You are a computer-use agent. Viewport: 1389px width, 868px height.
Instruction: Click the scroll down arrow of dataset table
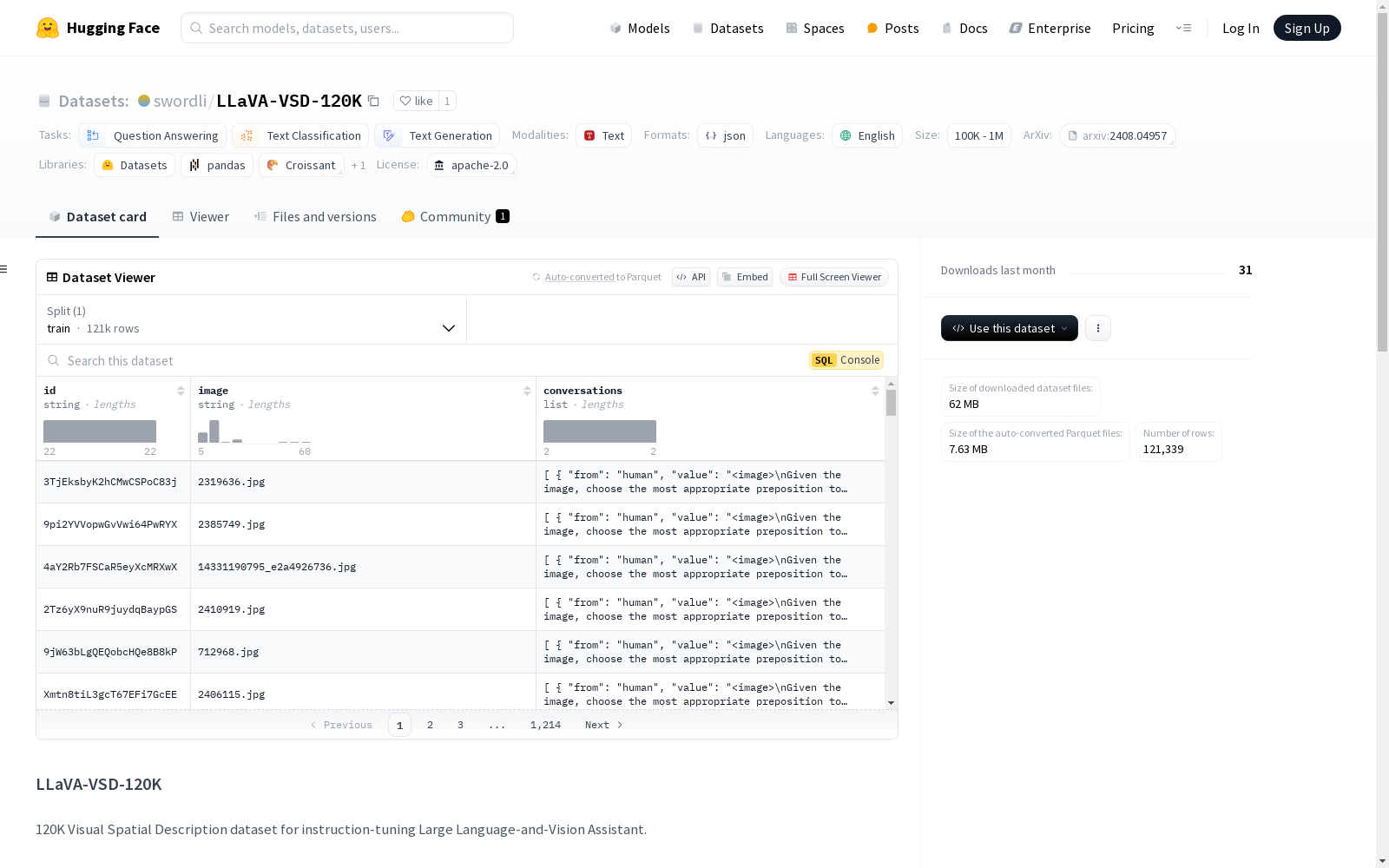tap(891, 703)
